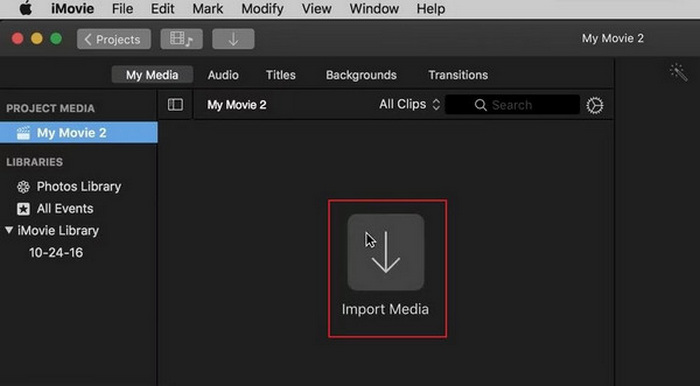Toggle the libraries sidebar list button
The height and width of the screenshot is (386, 700).
click(x=175, y=105)
